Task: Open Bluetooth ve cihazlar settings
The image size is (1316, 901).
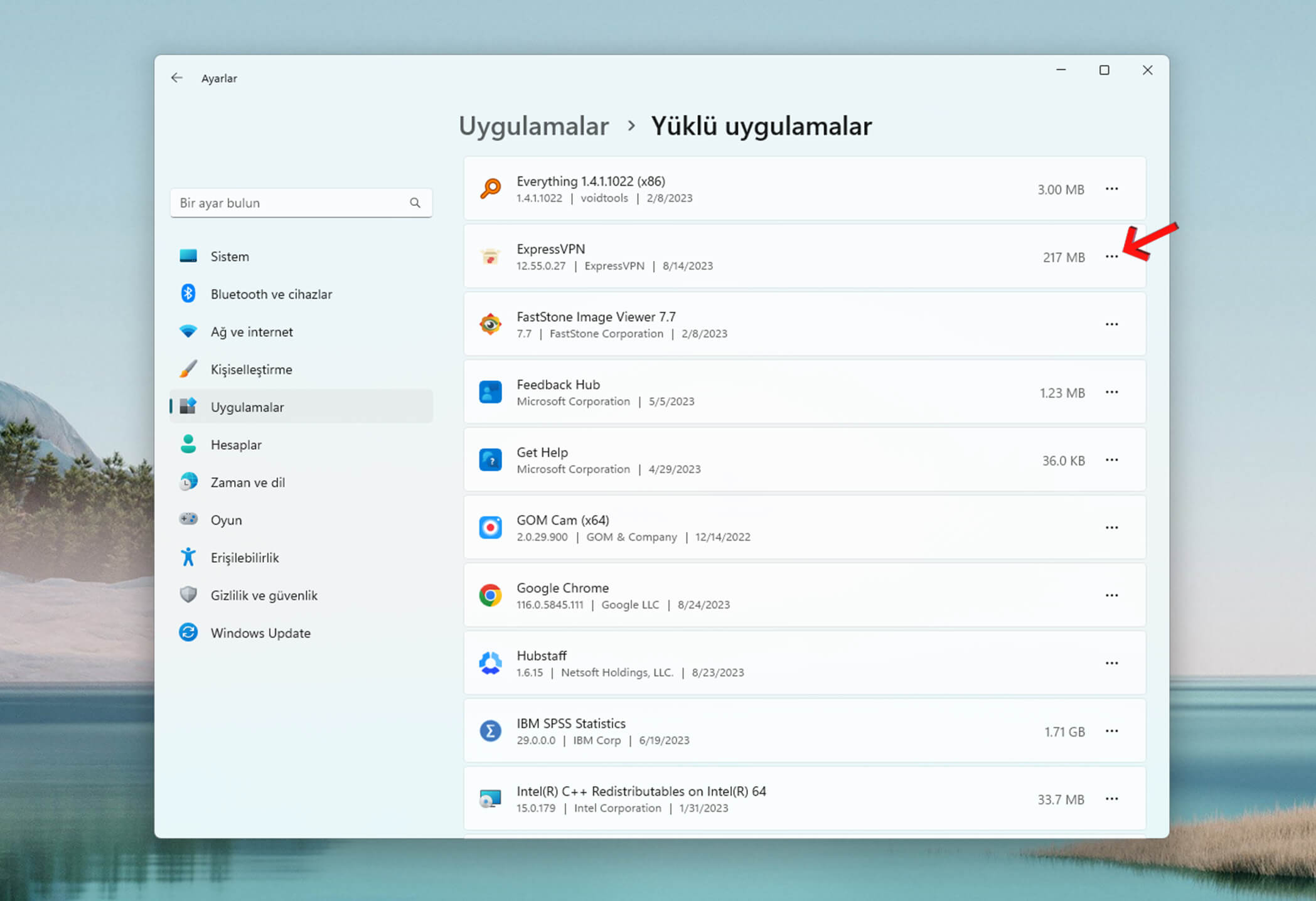Action: pyautogui.click(x=301, y=294)
